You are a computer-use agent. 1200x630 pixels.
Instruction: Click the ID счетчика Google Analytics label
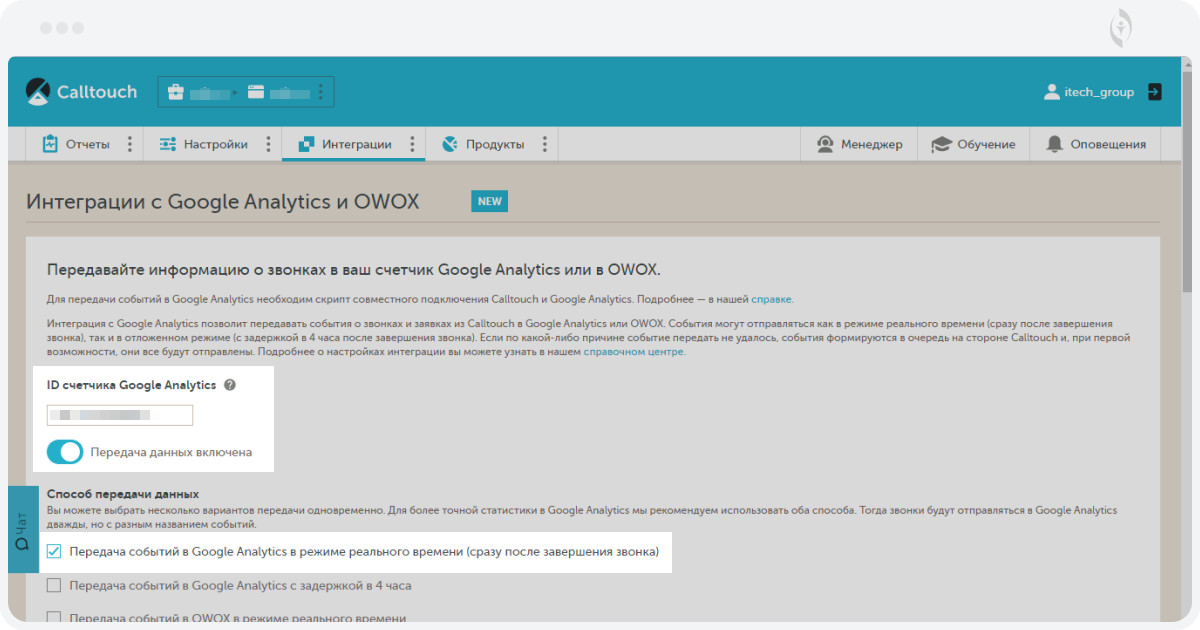pos(132,385)
